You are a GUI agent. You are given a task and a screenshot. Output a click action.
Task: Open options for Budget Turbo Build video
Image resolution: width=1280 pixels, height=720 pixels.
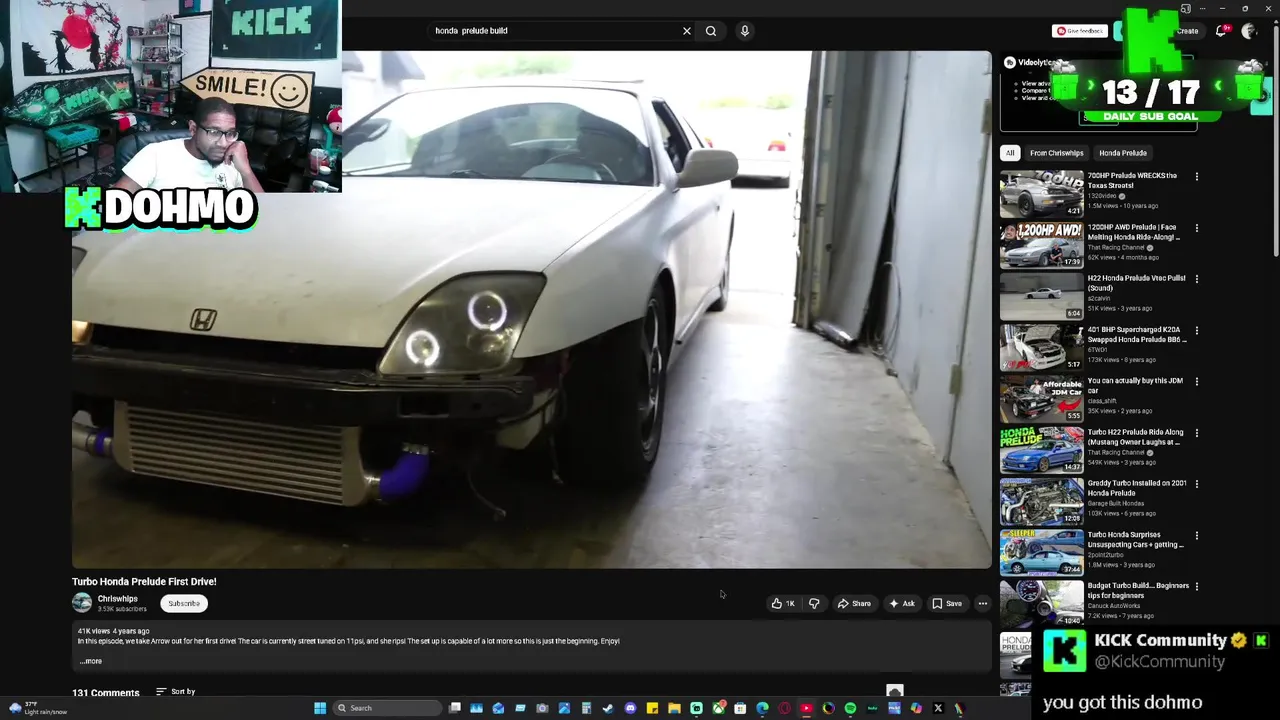coord(1196,587)
